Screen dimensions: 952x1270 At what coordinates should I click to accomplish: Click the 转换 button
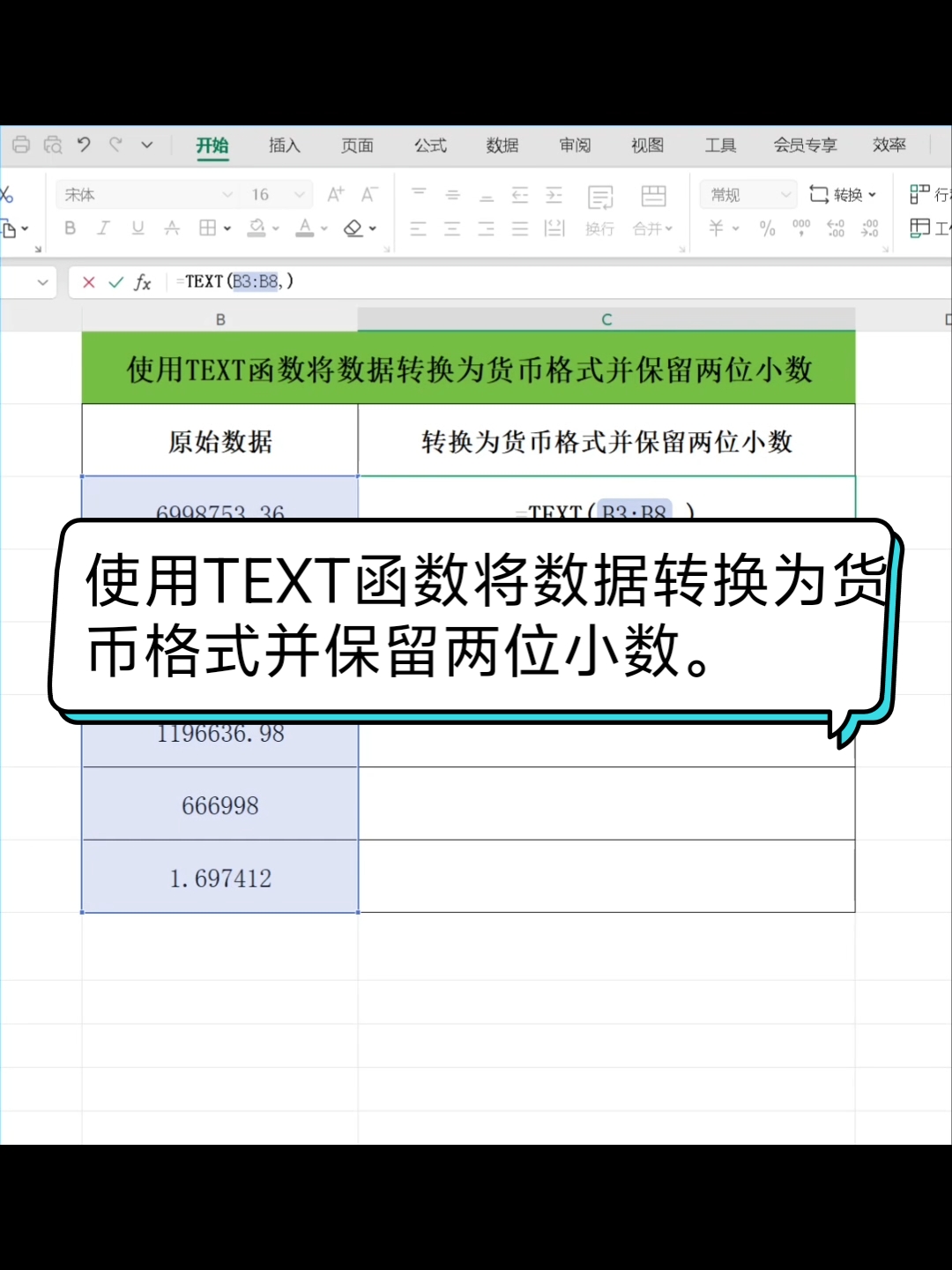coord(843,195)
